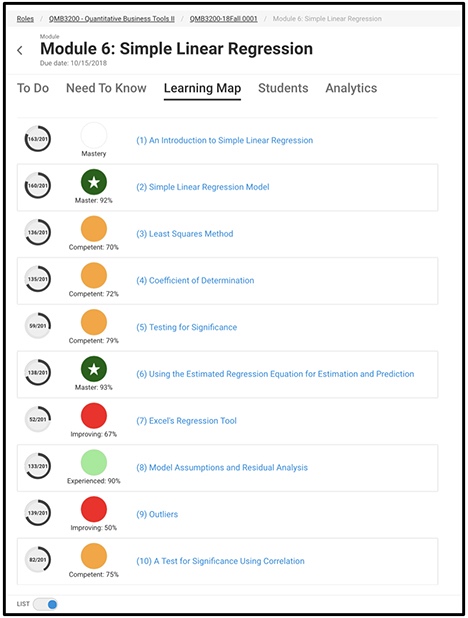Open the Analytics tab
The width and height of the screenshot is (468, 618).
(x=351, y=88)
